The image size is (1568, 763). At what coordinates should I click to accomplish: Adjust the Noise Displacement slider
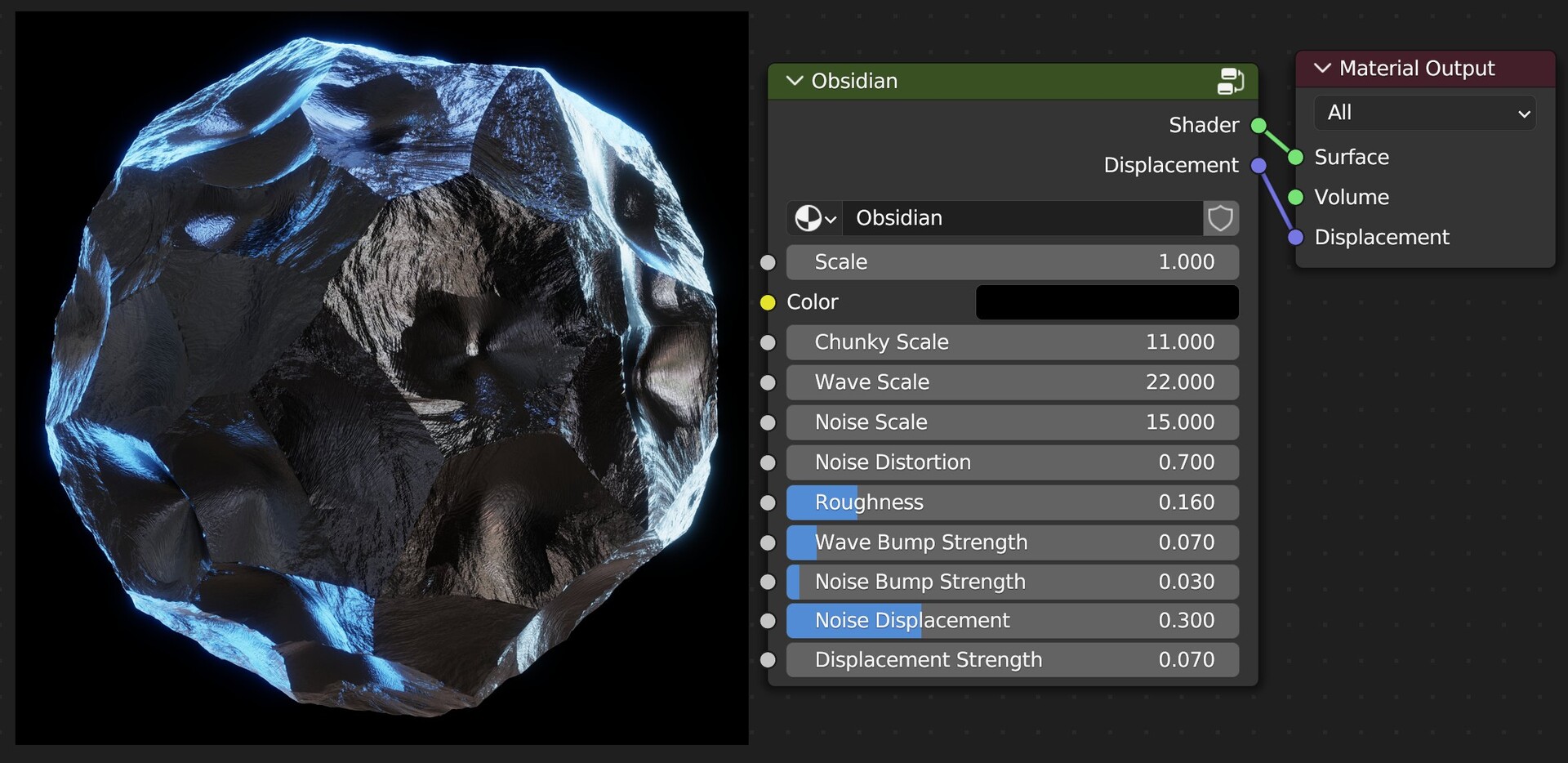[1012, 621]
